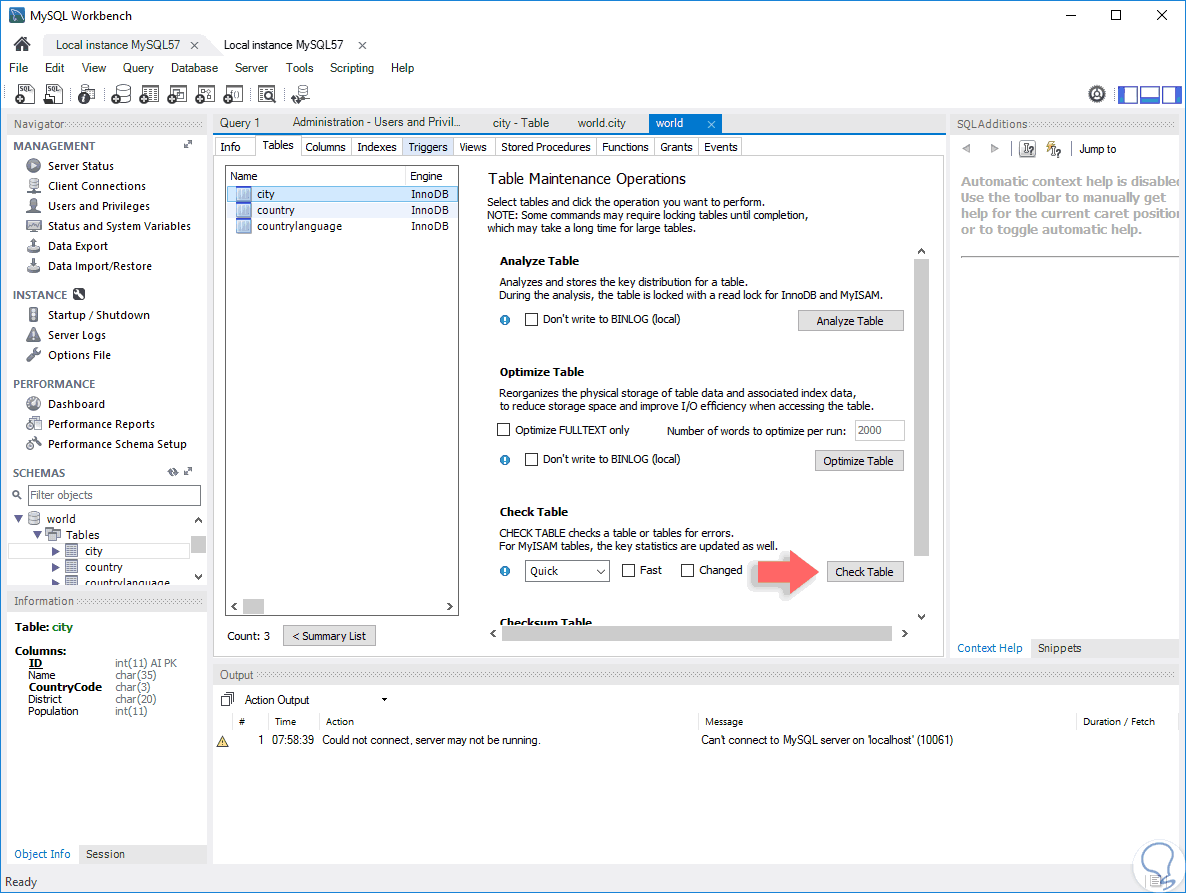Screen dimensions: 1186x893
Task: Search table data toolbar icon
Action: coord(267,94)
